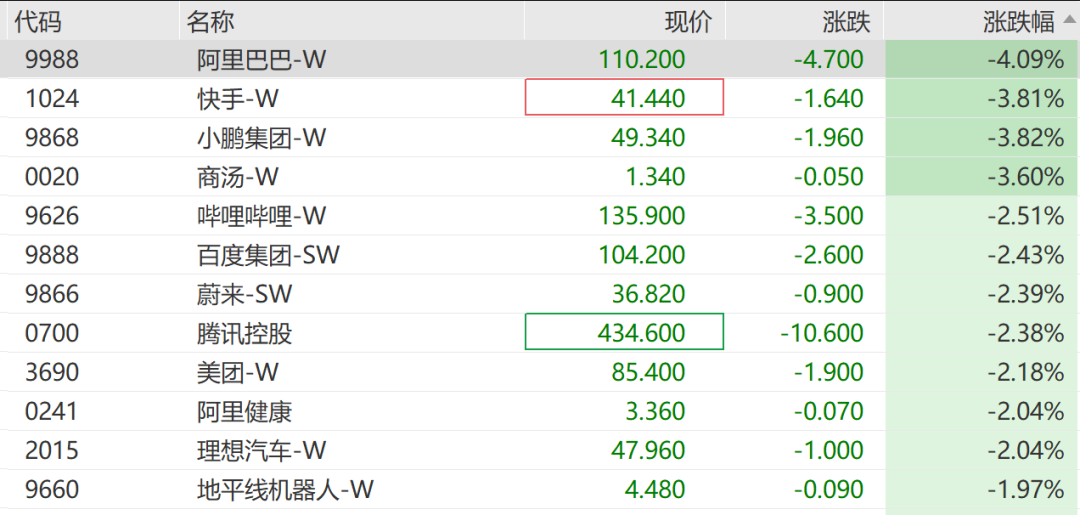Click stock code 2015
Viewport: 1080px width, 515px height.
tap(52, 452)
